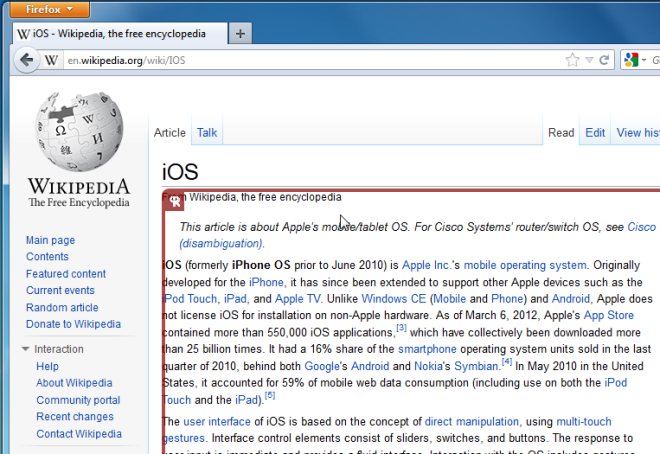The width and height of the screenshot is (660, 454).
Task: Click citation reference [4]
Action: (x=507, y=361)
